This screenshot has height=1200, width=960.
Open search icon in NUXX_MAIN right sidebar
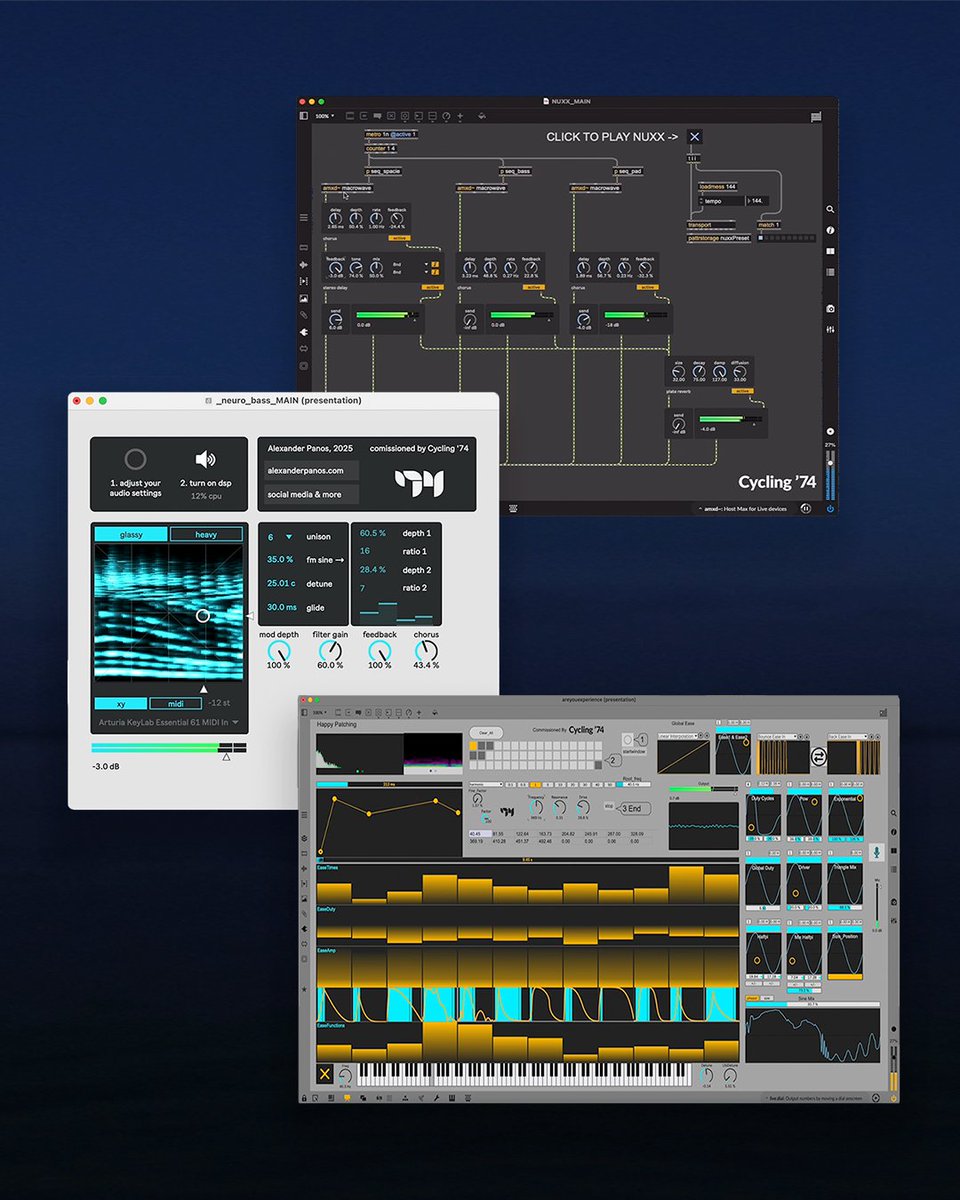830,209
